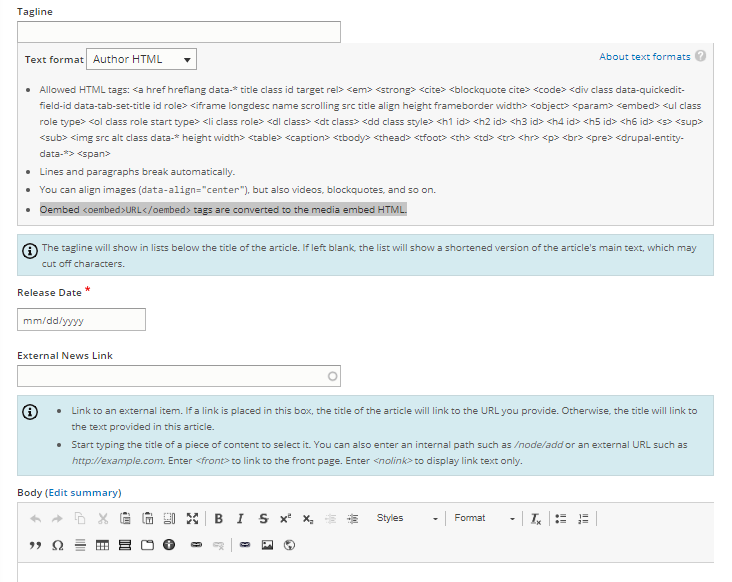732x582 pixels.
Task: Apply Superscript formatting
Action: point(285,519)
